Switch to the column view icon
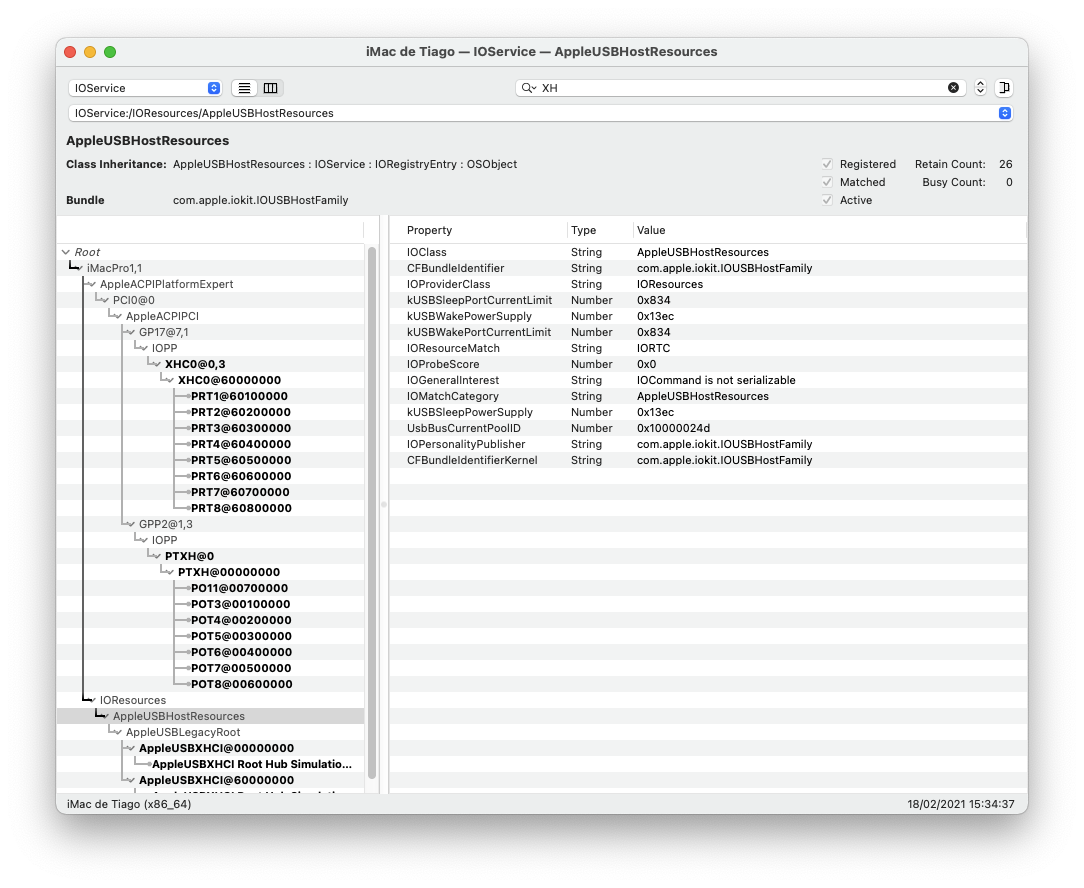The height and width of the screenshot is (888, 1084). (271, 88)
